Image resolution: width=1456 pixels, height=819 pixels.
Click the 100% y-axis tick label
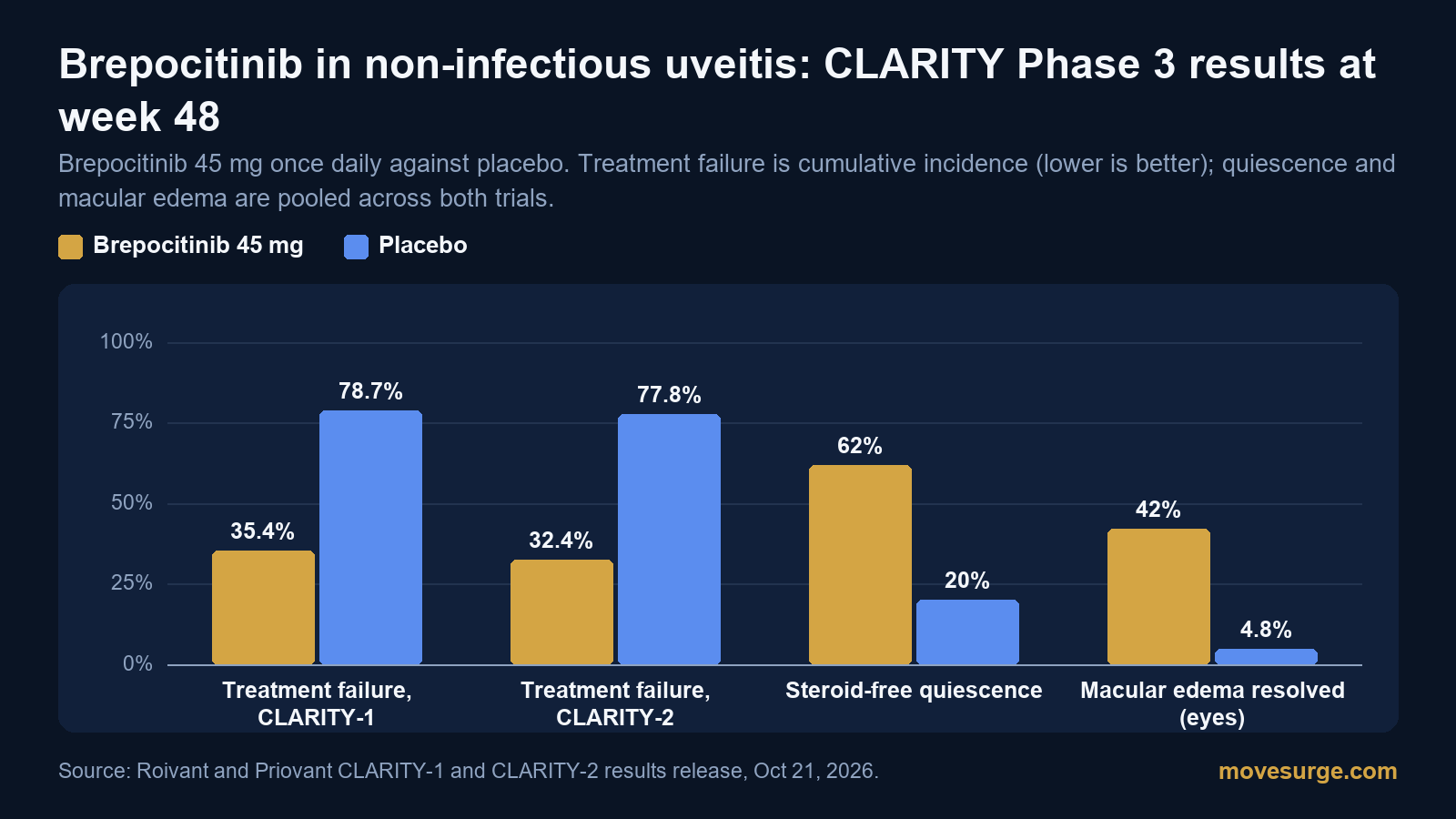[126, 342]
